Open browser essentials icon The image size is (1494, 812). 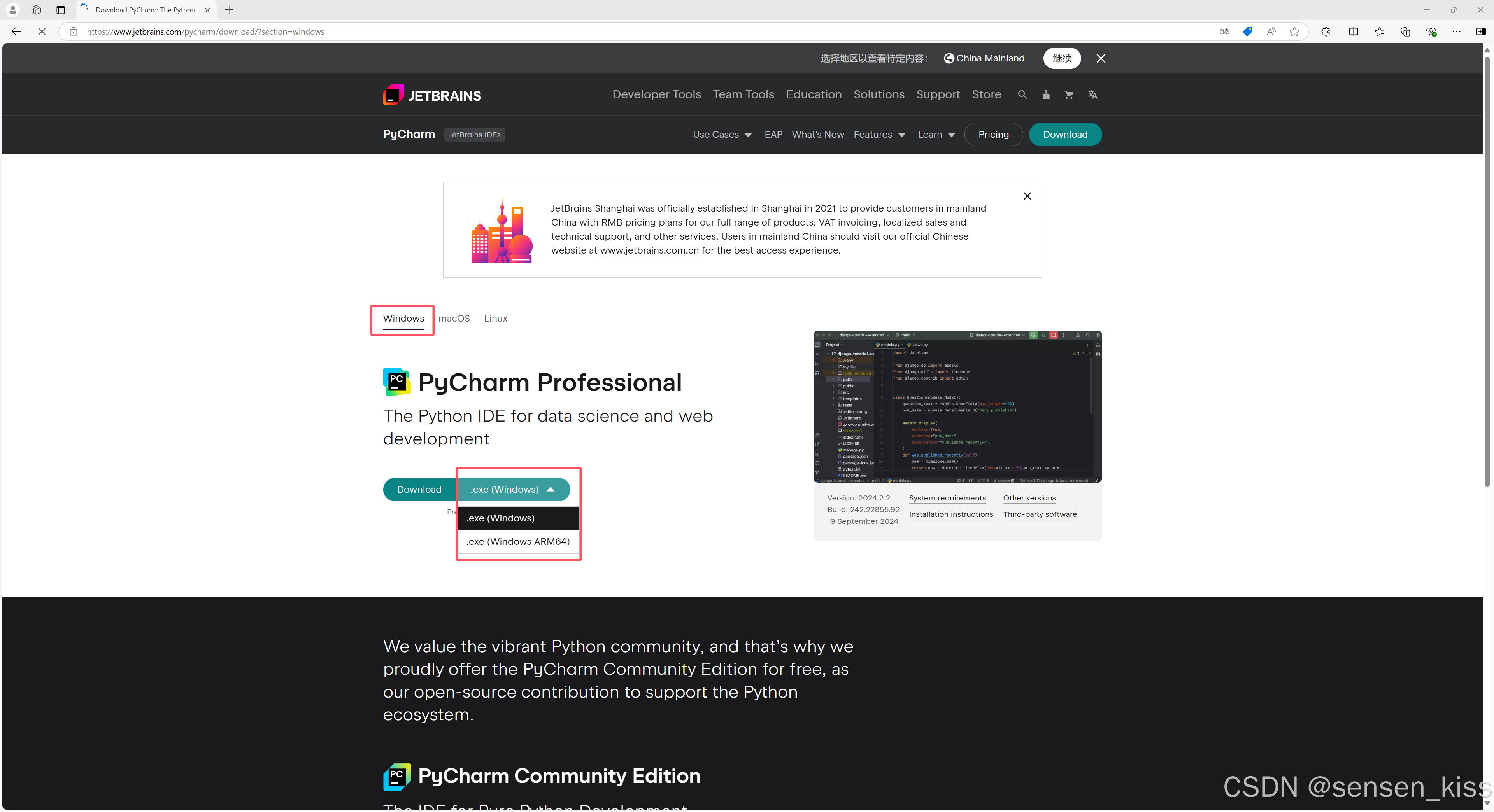(1431, 31)
